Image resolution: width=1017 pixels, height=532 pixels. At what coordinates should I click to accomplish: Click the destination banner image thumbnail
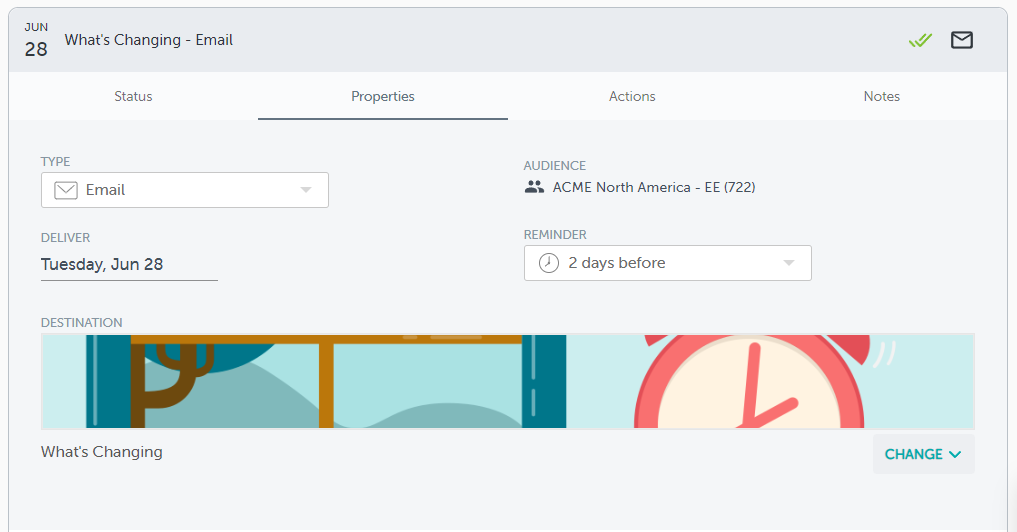click(507, 381)
